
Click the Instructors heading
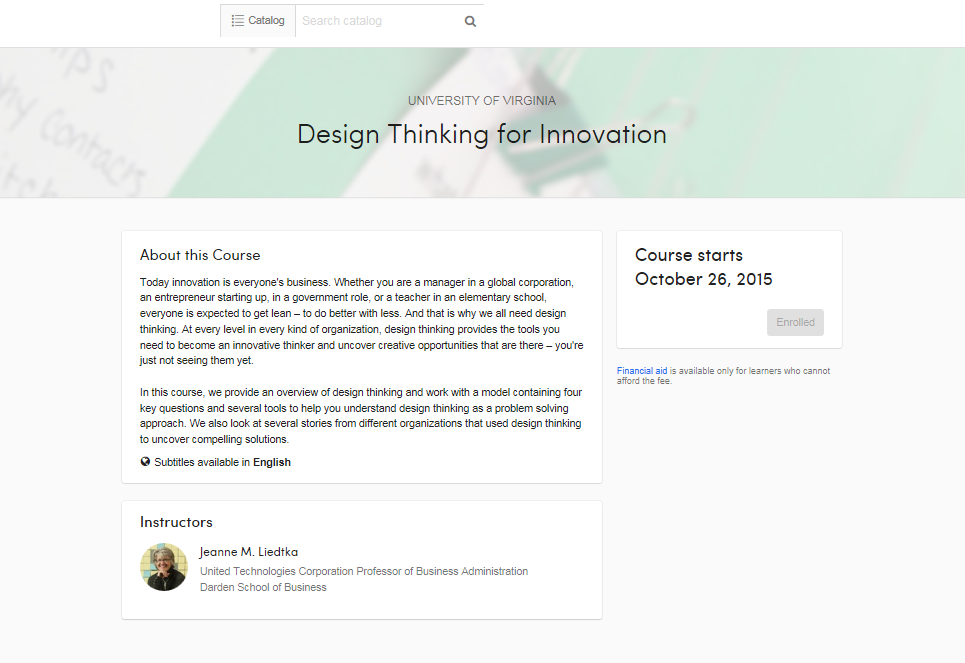176,522
